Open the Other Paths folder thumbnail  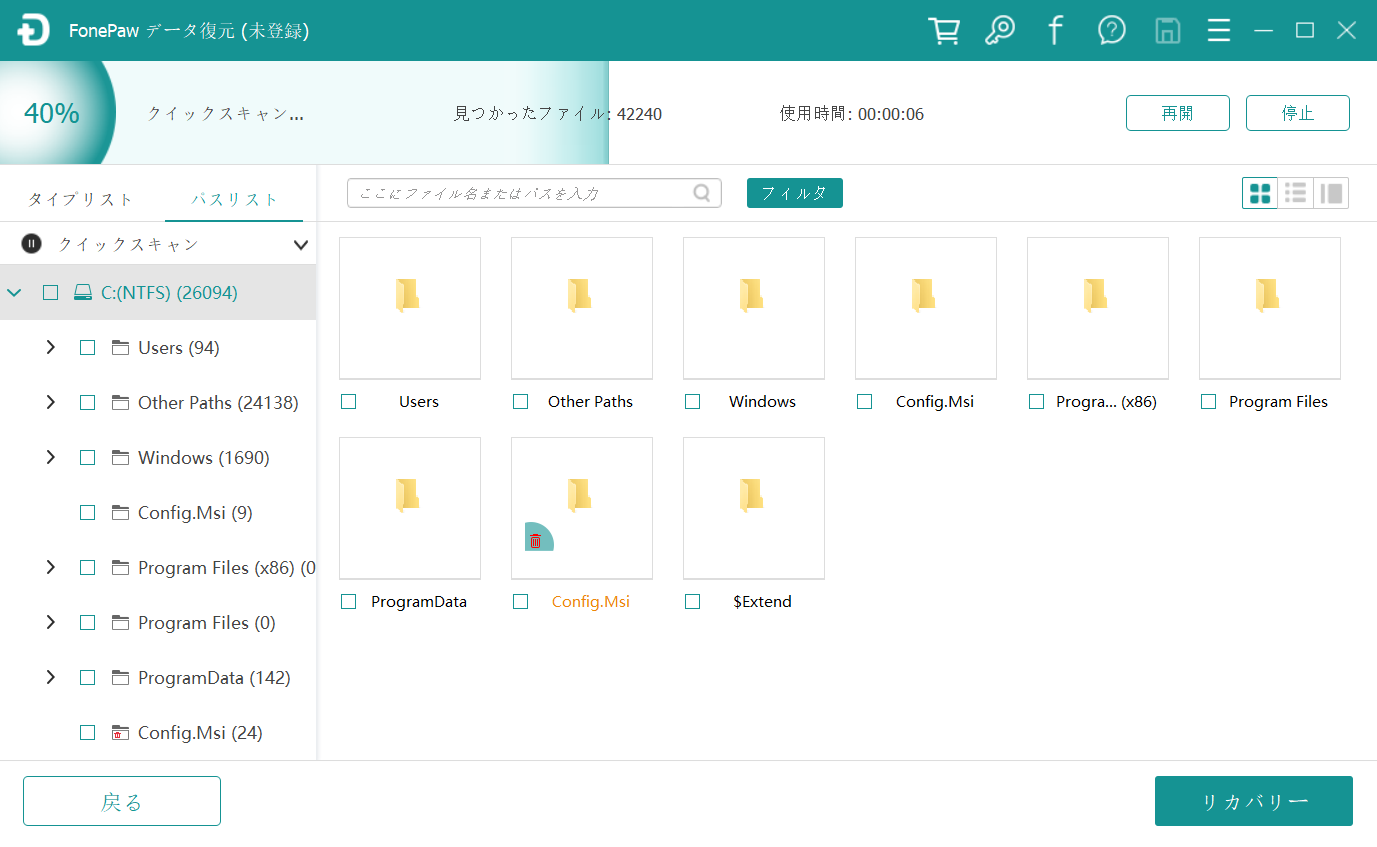click(x=582, y=308)
